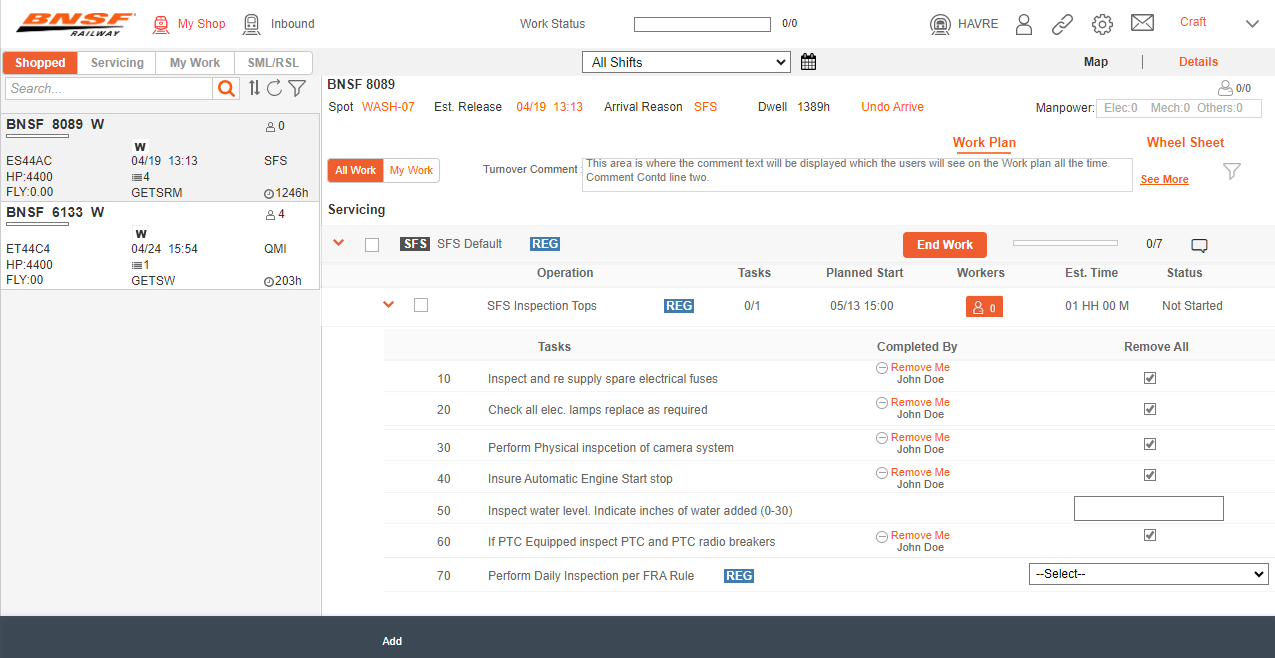This screenshot has height=658, width=1275.
Task: Click the water inches input for task 50
Action: 1149,508
